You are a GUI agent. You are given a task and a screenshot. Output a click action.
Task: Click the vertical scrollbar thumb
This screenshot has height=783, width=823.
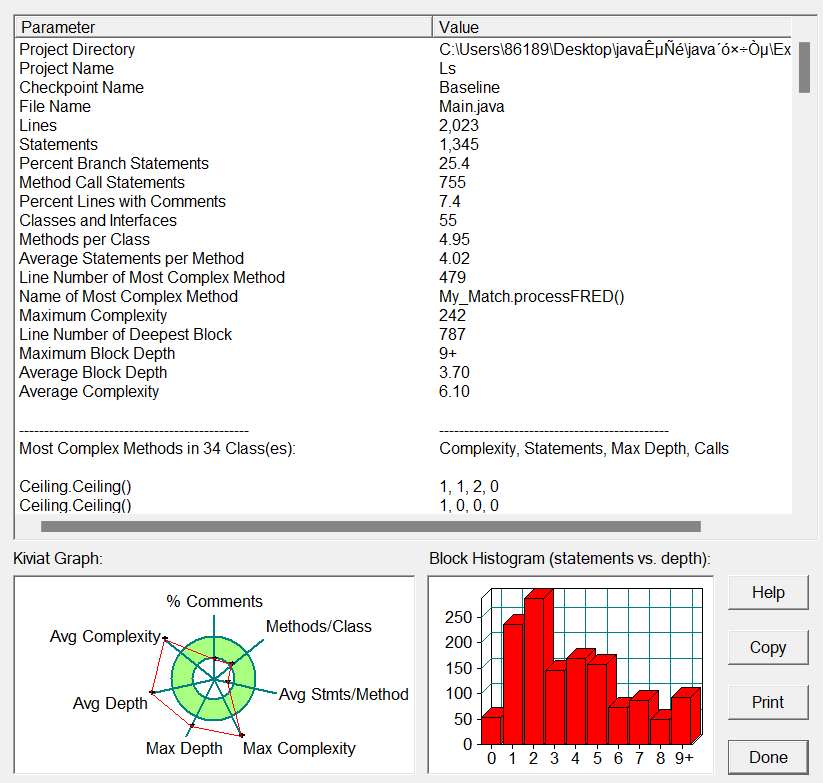[x=804, y=67]
